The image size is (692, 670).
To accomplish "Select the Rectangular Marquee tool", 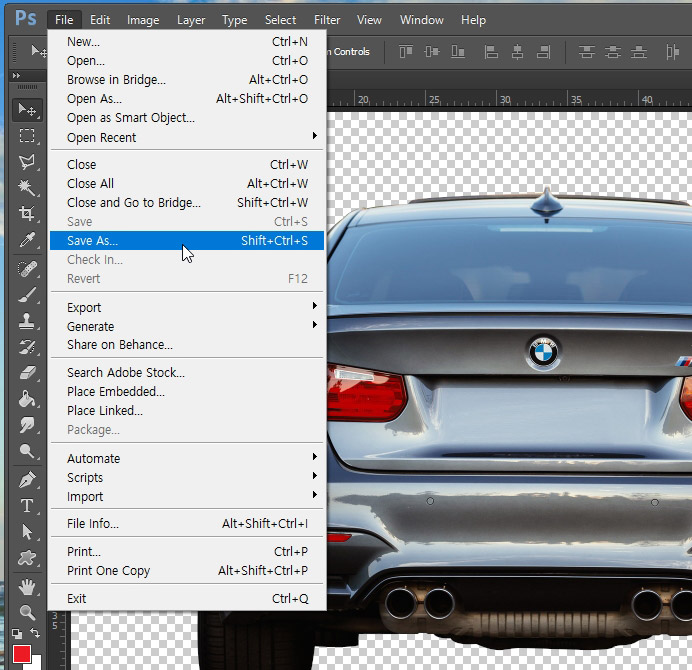I will coord(27,136).
